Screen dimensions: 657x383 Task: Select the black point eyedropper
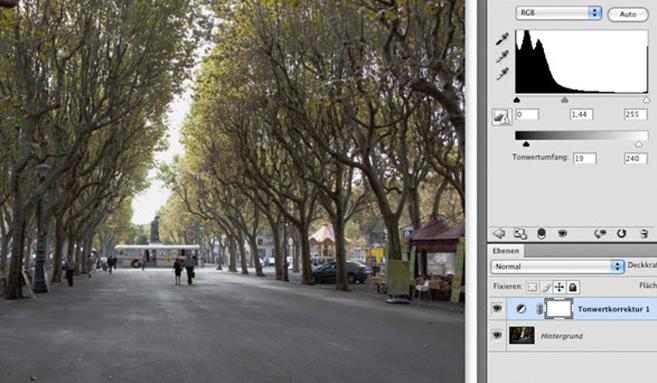[502, 39]
